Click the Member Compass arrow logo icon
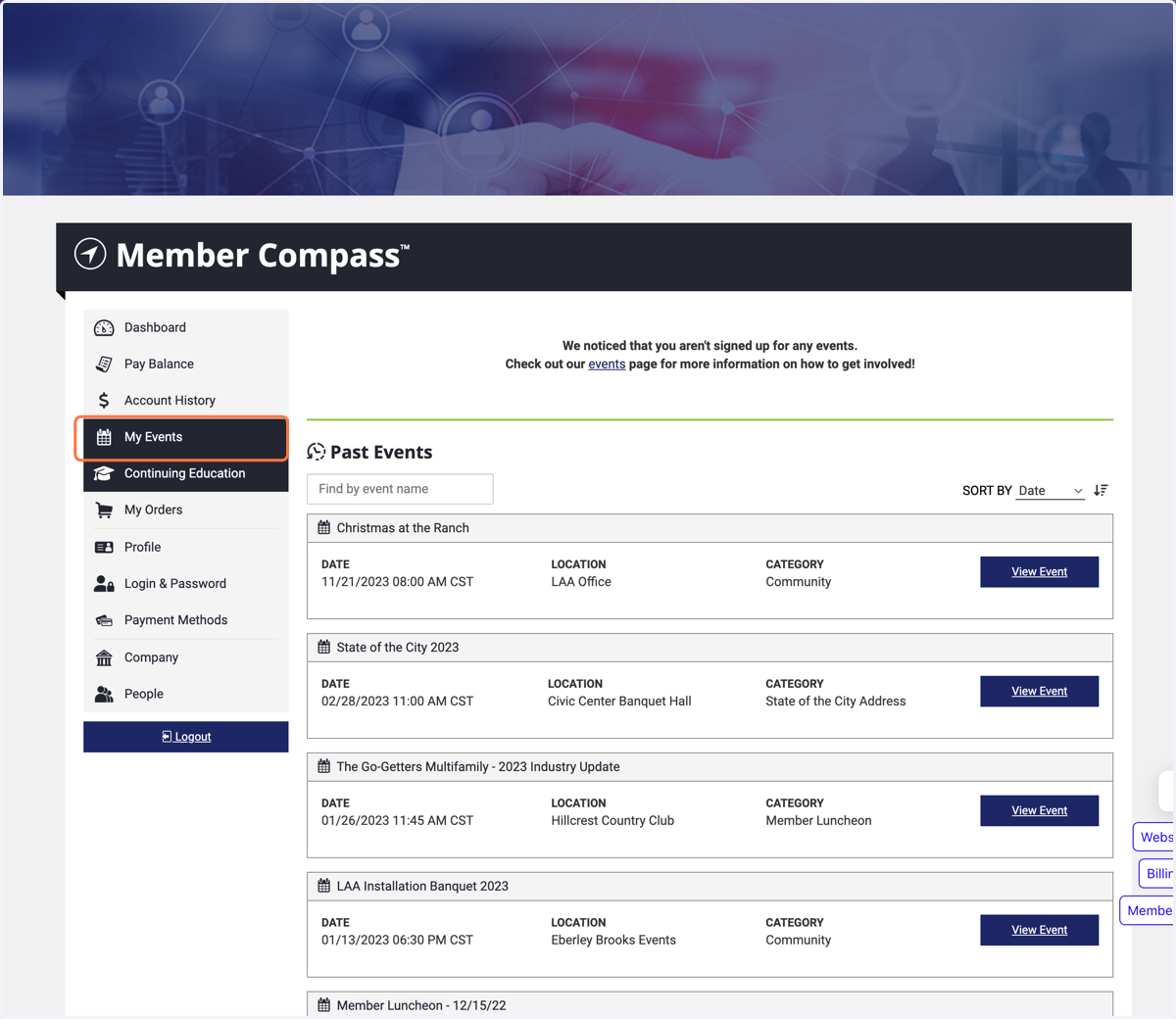Viewport: 1176px width, 1019px height. 90,254
